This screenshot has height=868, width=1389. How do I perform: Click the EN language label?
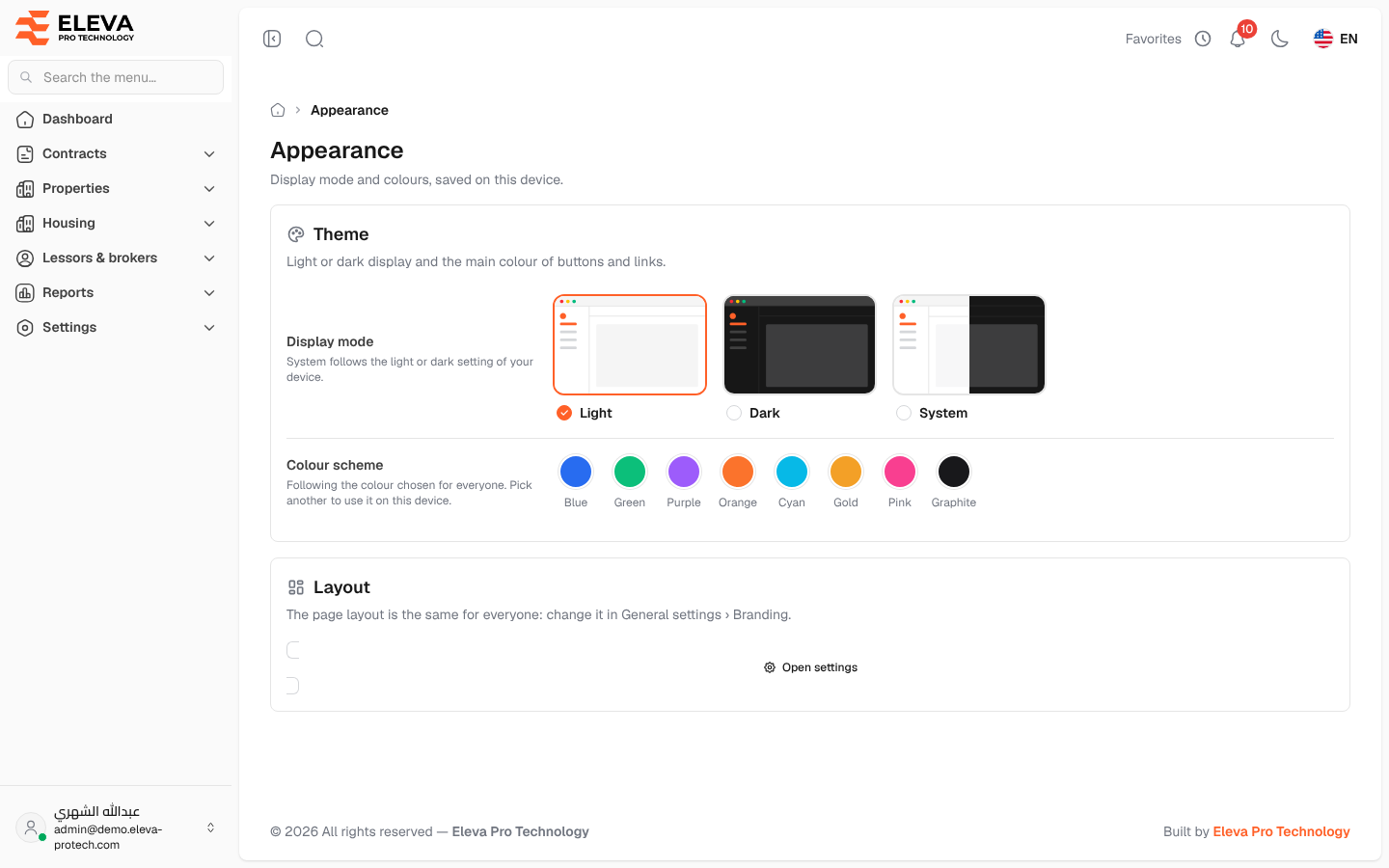coord(1348,39)
